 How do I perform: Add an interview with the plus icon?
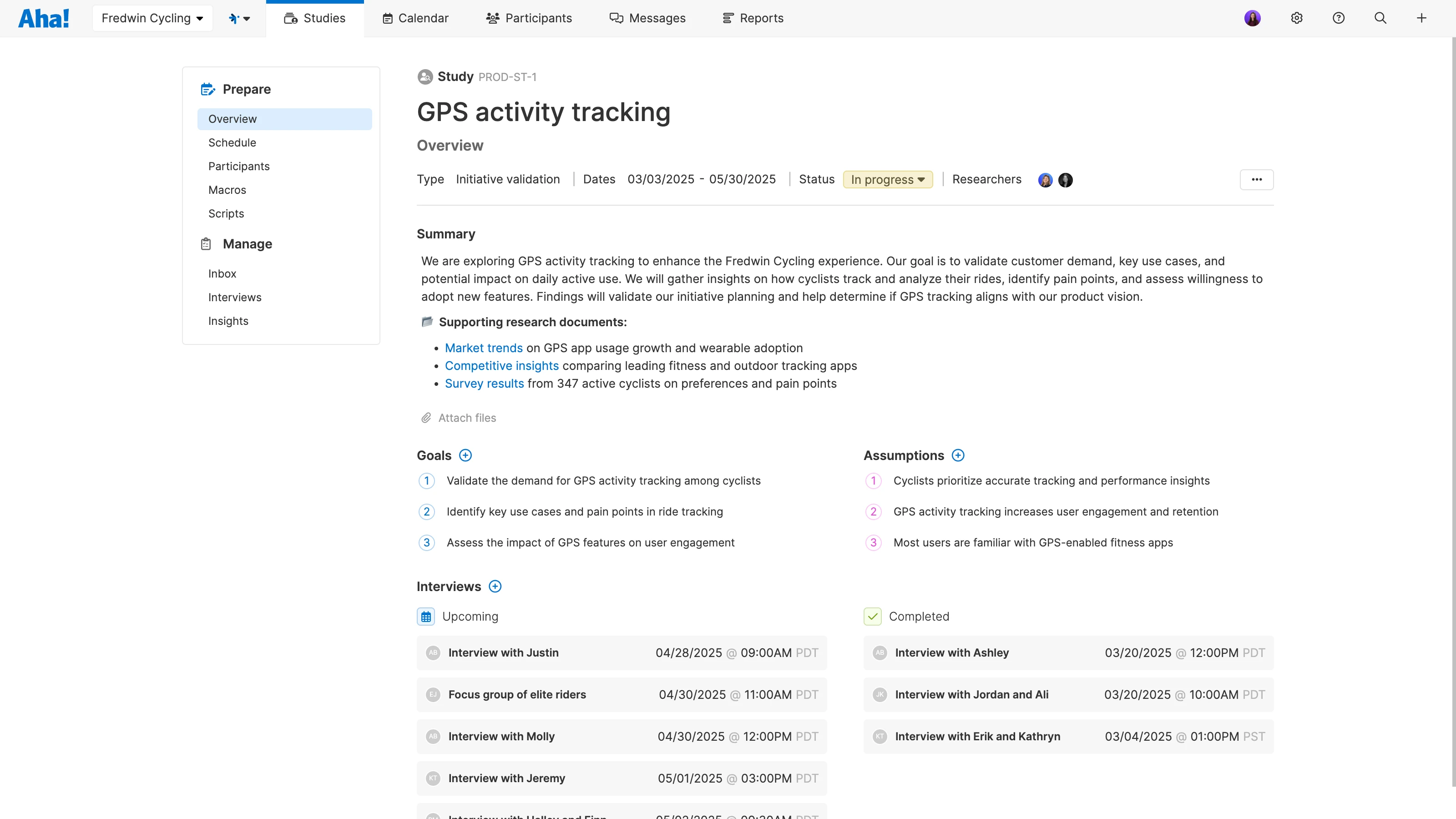(495, 586)
